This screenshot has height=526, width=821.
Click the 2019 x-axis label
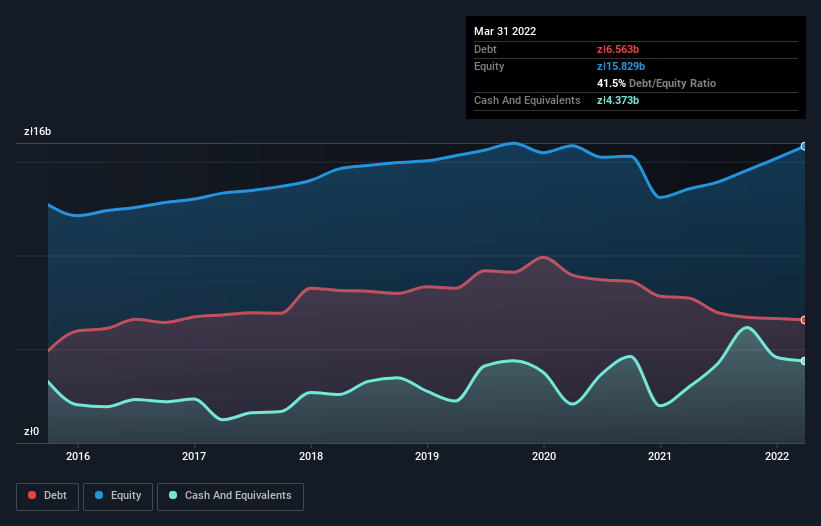click(x=427, y=456)
